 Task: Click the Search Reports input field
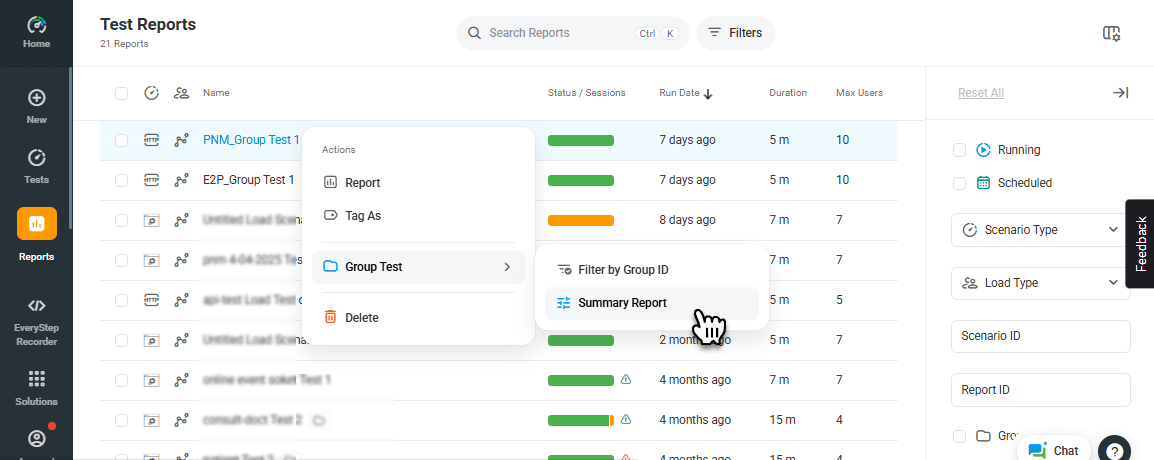pos(560,33)
